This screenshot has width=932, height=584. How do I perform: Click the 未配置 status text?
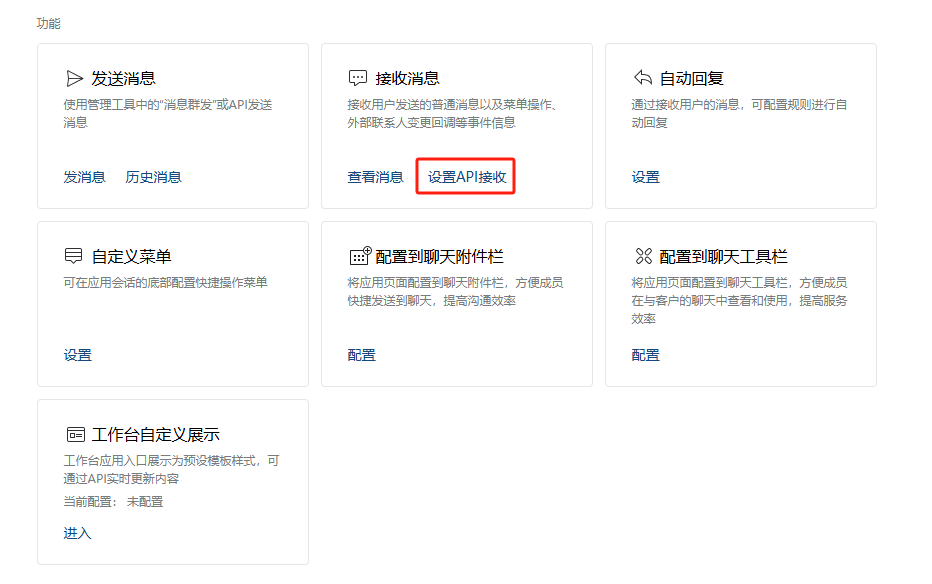tap(144, 502)
